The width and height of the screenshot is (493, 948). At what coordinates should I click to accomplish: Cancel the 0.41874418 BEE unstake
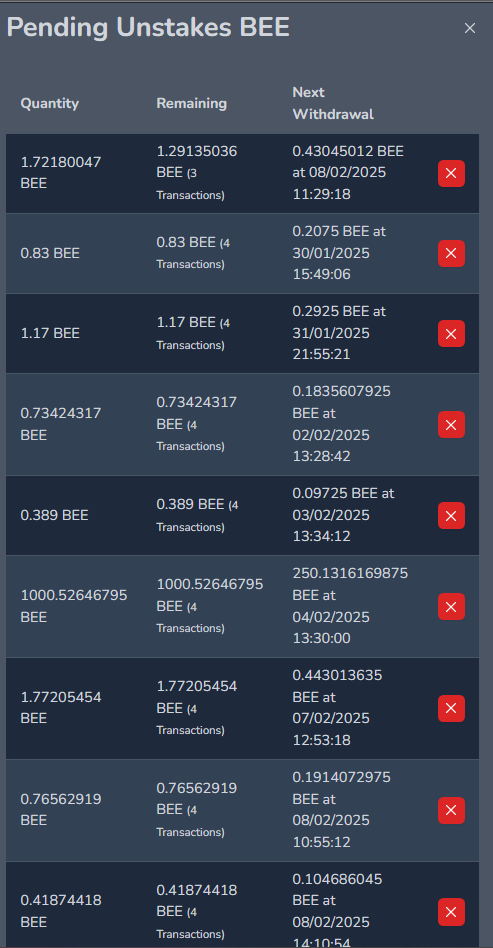point(451,912)
